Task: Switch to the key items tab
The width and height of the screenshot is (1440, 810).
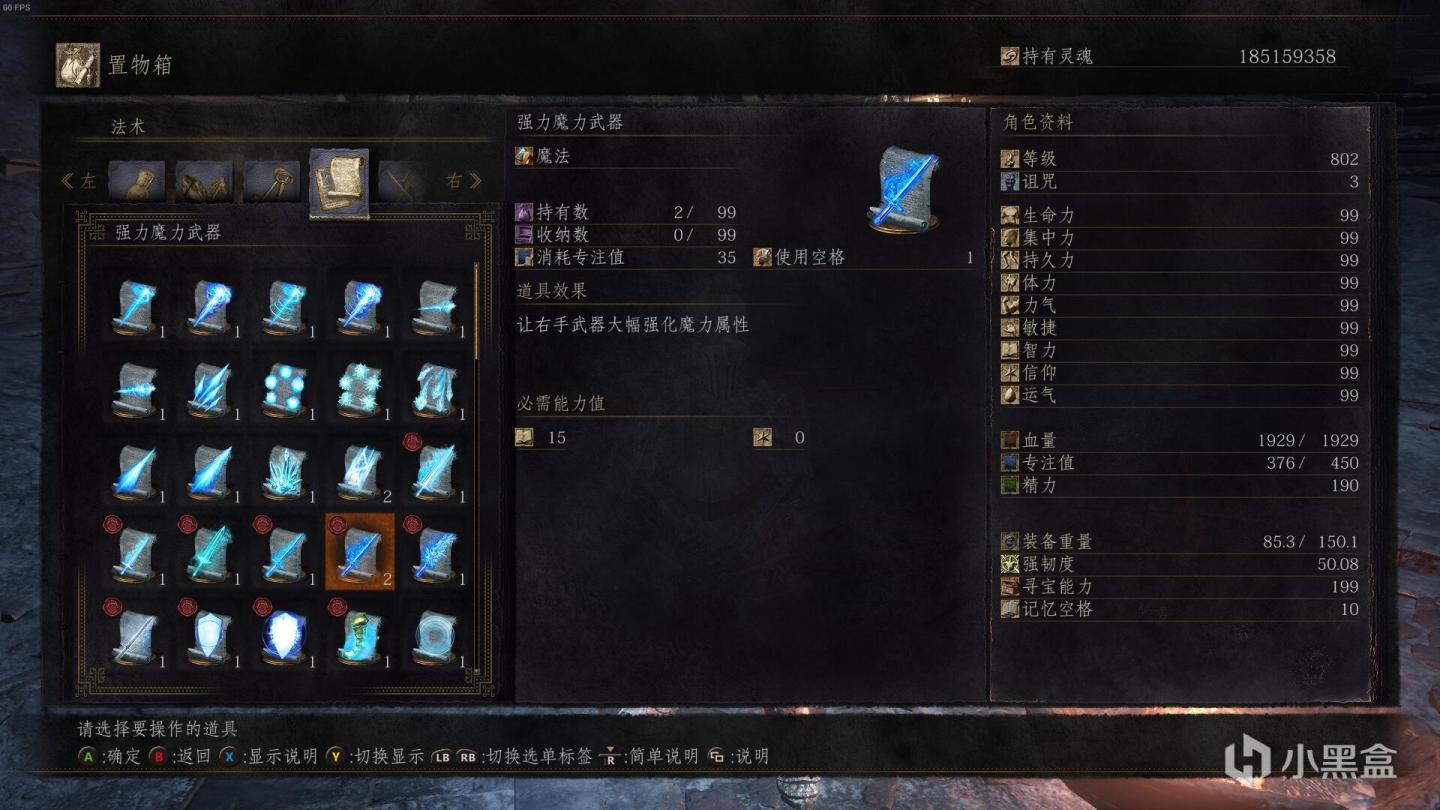Action: coord(272,182)
